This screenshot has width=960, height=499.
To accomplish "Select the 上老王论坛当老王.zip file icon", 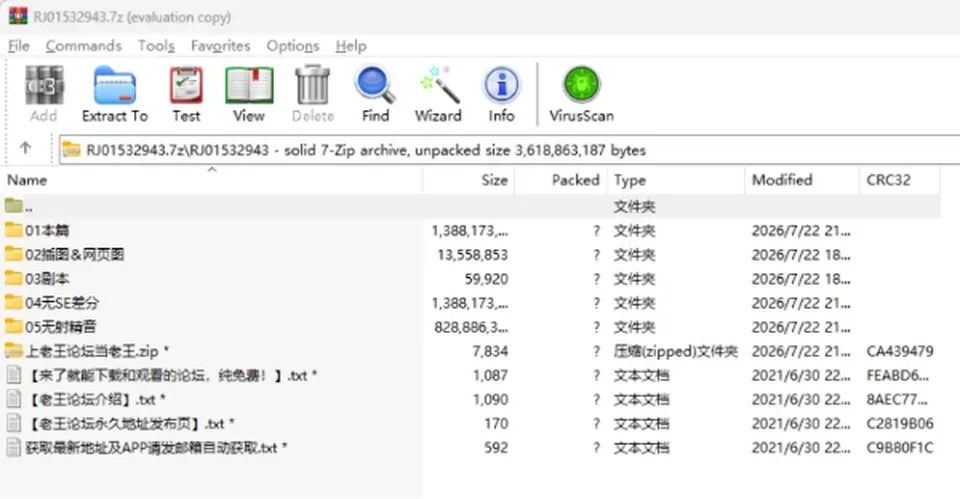I will [x=13, y=350].
